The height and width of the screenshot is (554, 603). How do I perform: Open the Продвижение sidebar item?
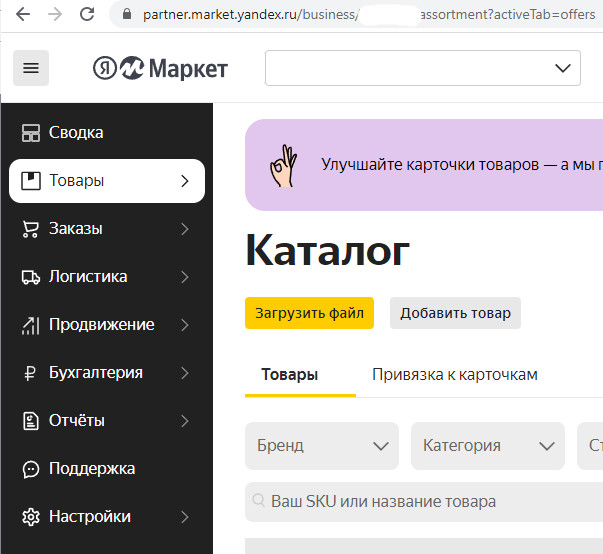[x=107, y=325]
